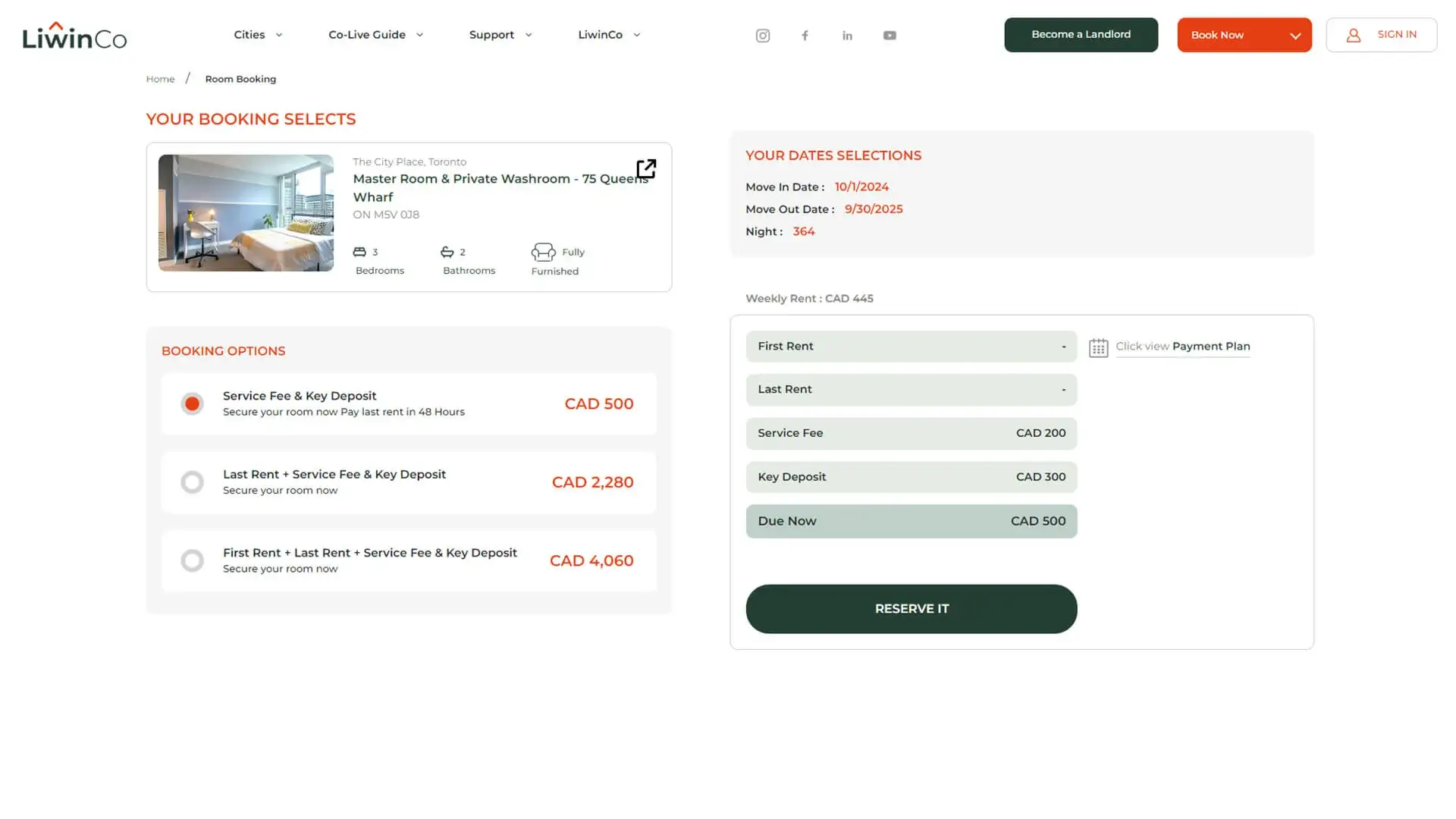Expand the Support dropdown menu

click(500, 35)
